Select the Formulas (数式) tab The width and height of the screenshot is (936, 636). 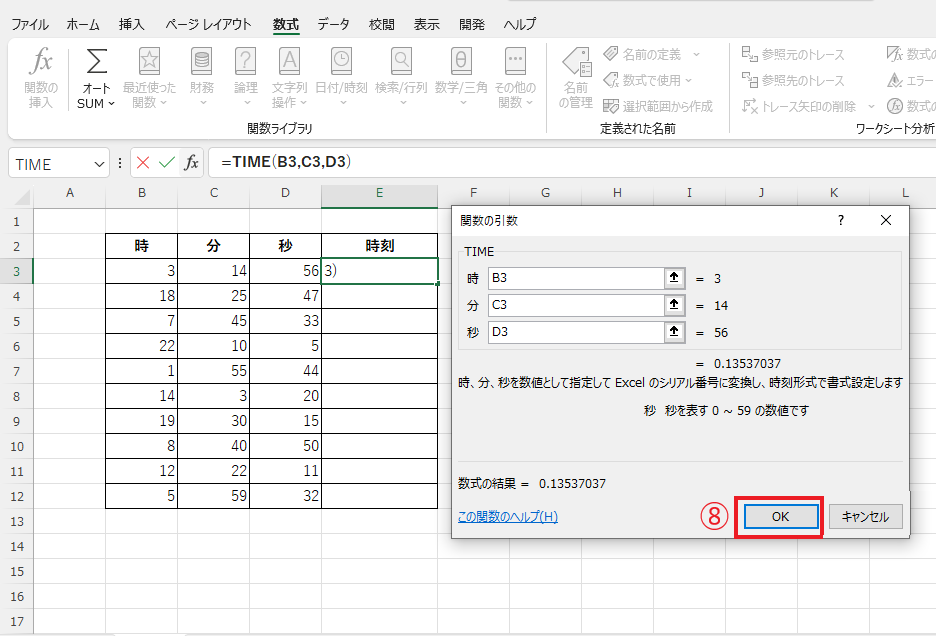pyautogui.click(x=286, y=24)
